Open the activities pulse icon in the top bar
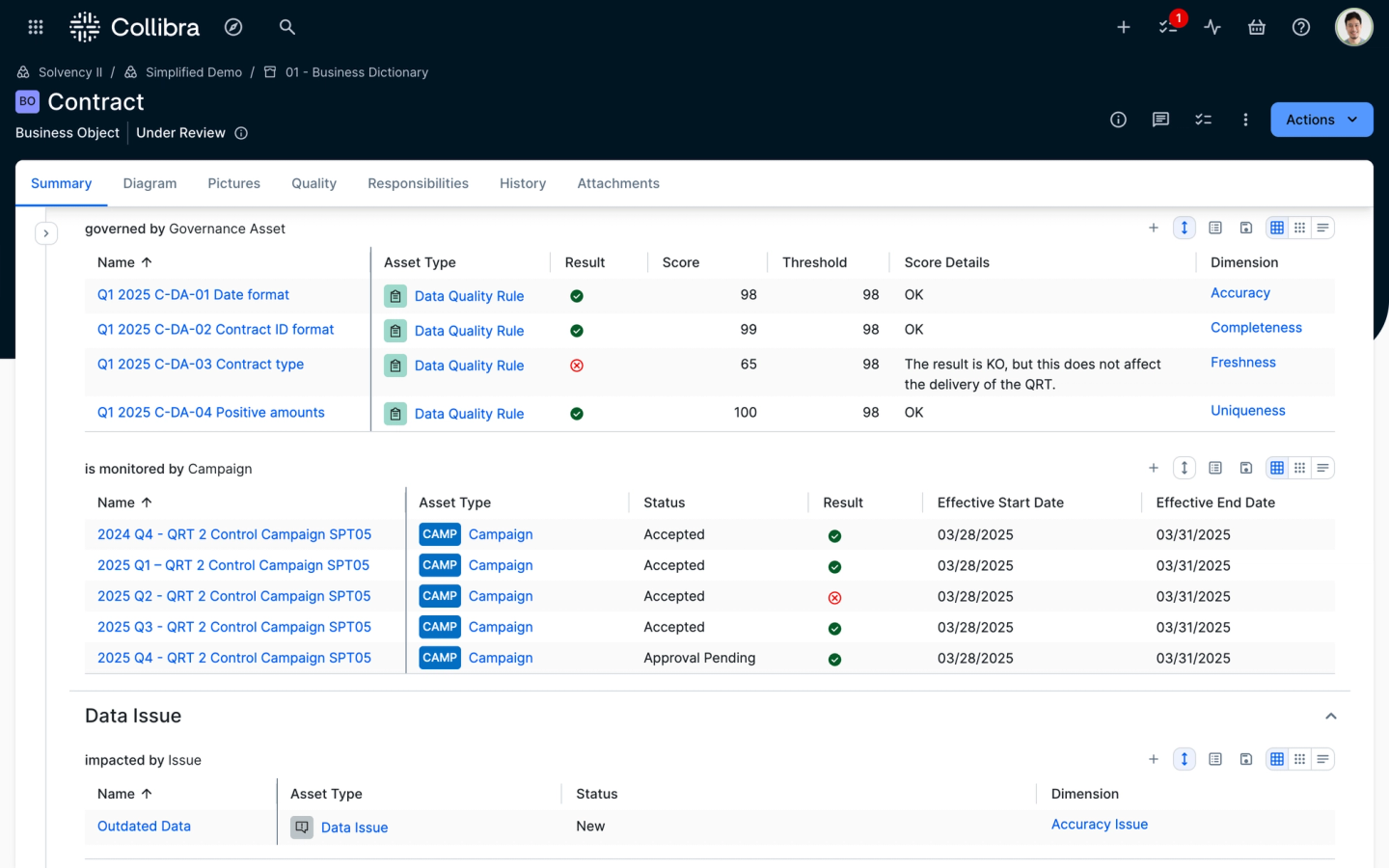 tap(1212, 27)
